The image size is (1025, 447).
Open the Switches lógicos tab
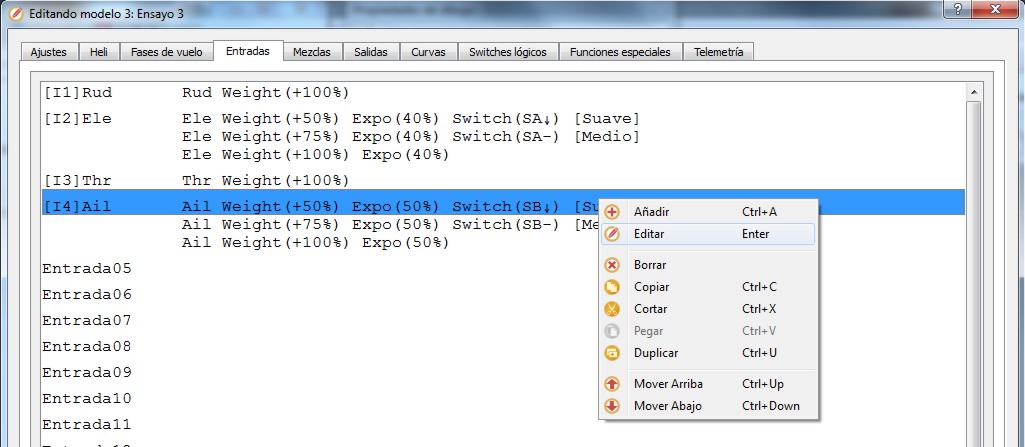(x=508, y=52)
